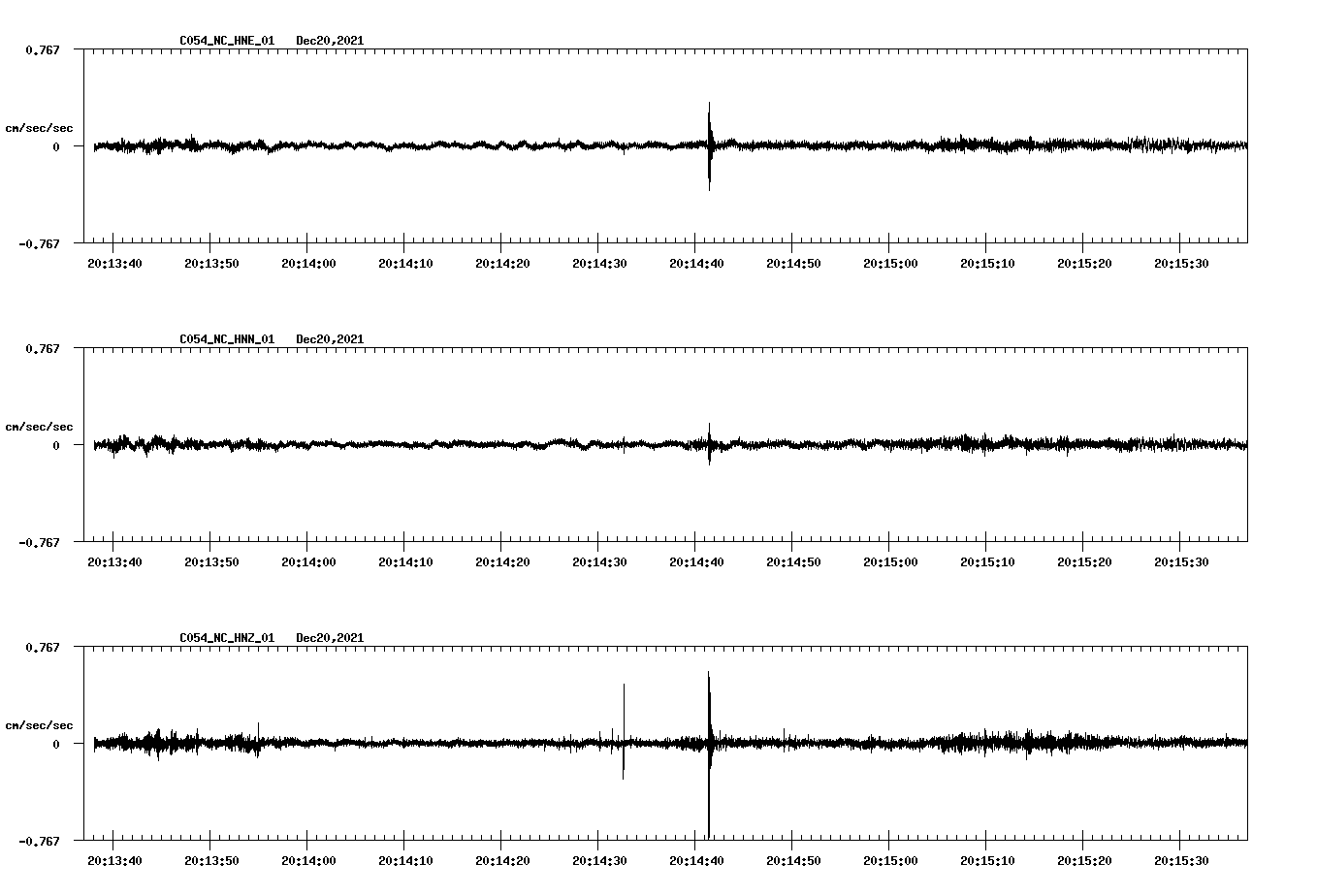Click 20:14:20 time label under HNZ plot
This screenshot has width=1317, height=896.
click(502, 860)
